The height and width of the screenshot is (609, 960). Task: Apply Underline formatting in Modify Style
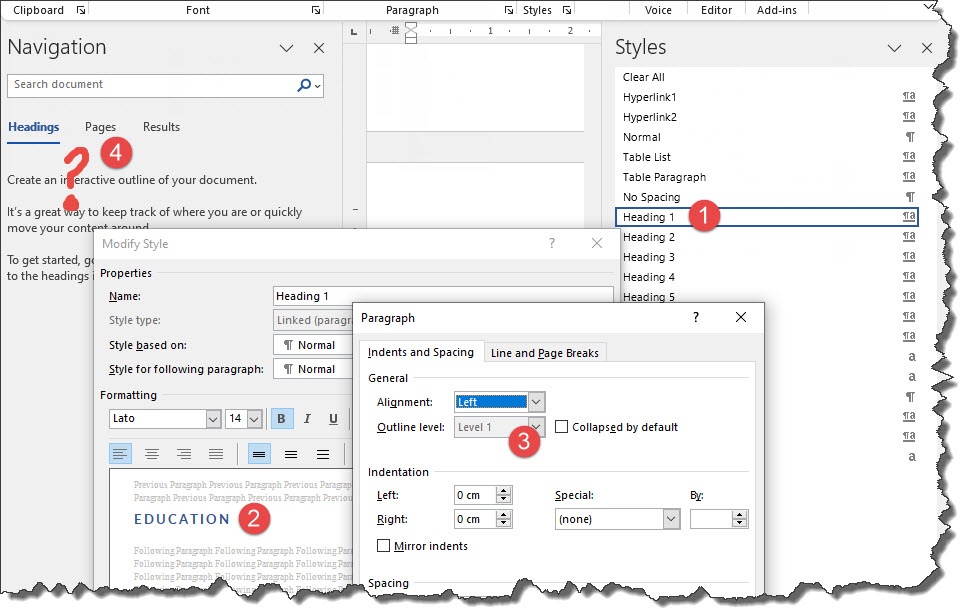(332, 420)
